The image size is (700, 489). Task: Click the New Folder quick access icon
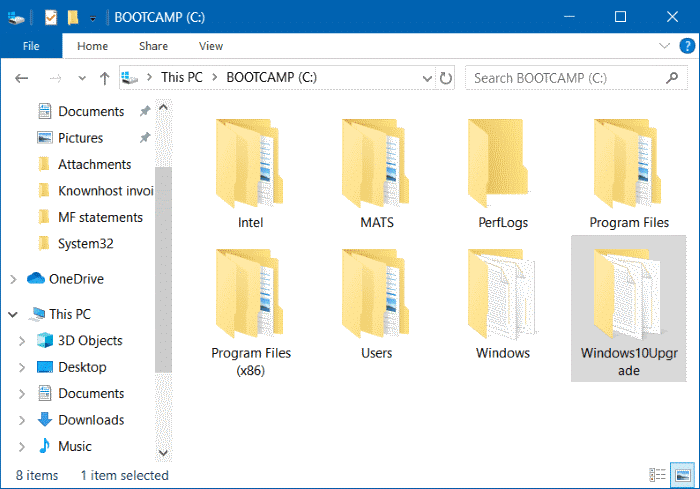pyautogui.click(x=73, y=17)
